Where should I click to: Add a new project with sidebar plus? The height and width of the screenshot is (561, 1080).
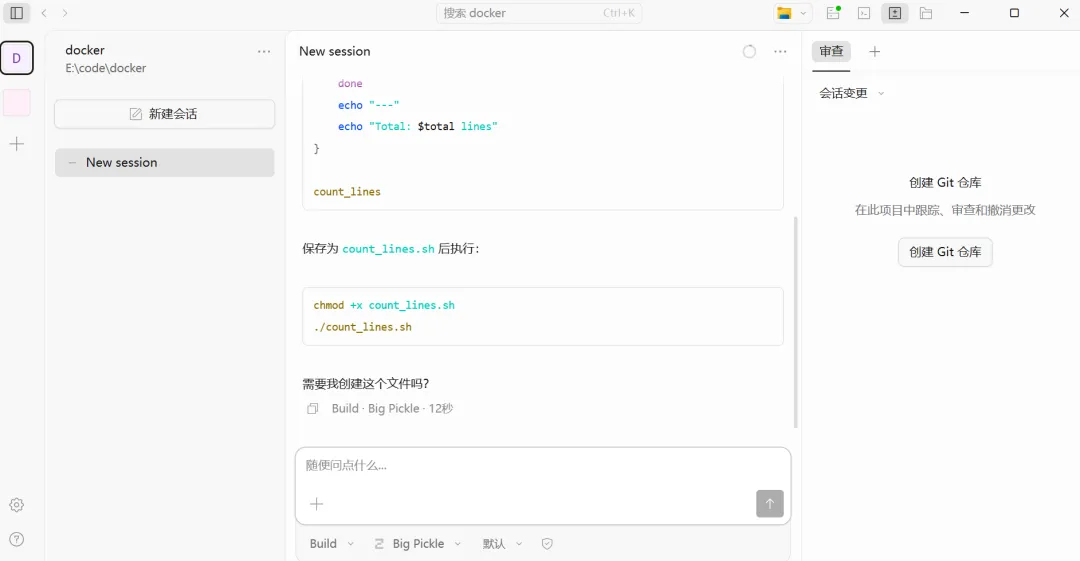click(x=17, y=144)
